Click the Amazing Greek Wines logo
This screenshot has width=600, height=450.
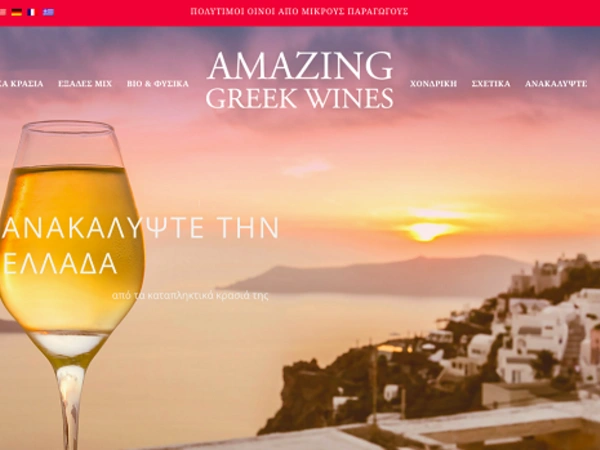click(300, 80)
